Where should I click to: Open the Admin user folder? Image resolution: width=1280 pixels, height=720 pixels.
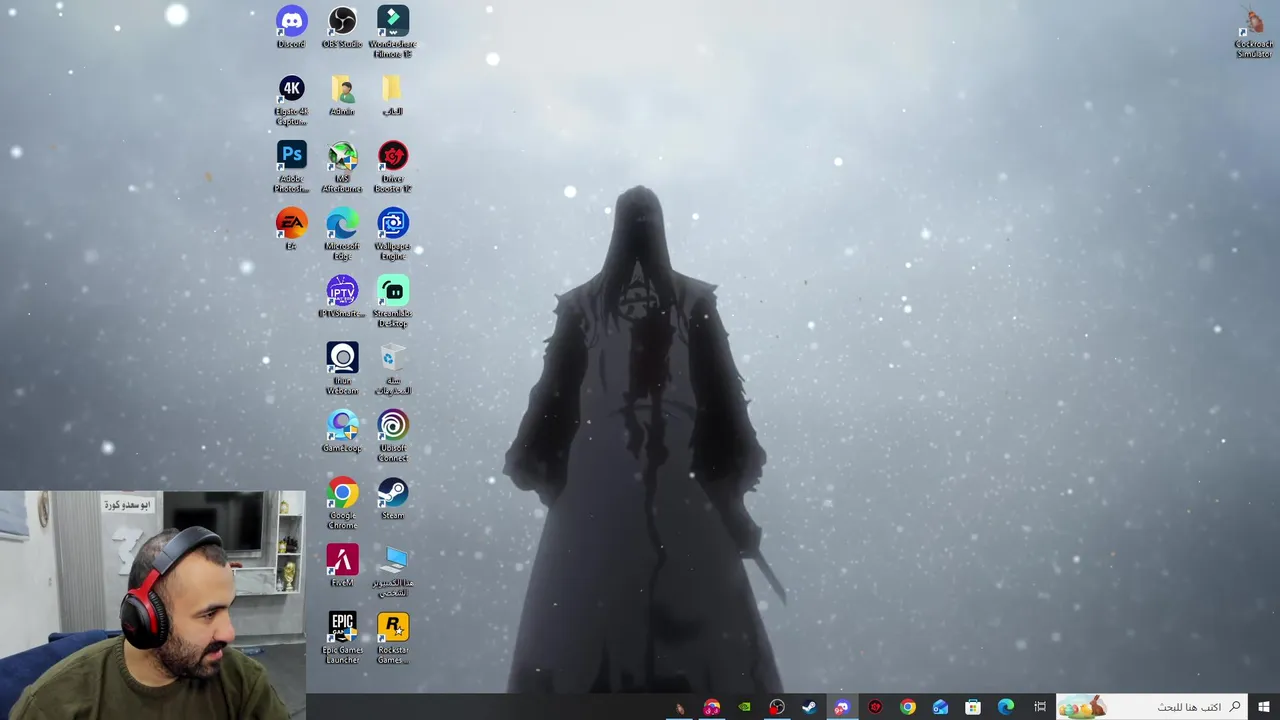[342, 96]
